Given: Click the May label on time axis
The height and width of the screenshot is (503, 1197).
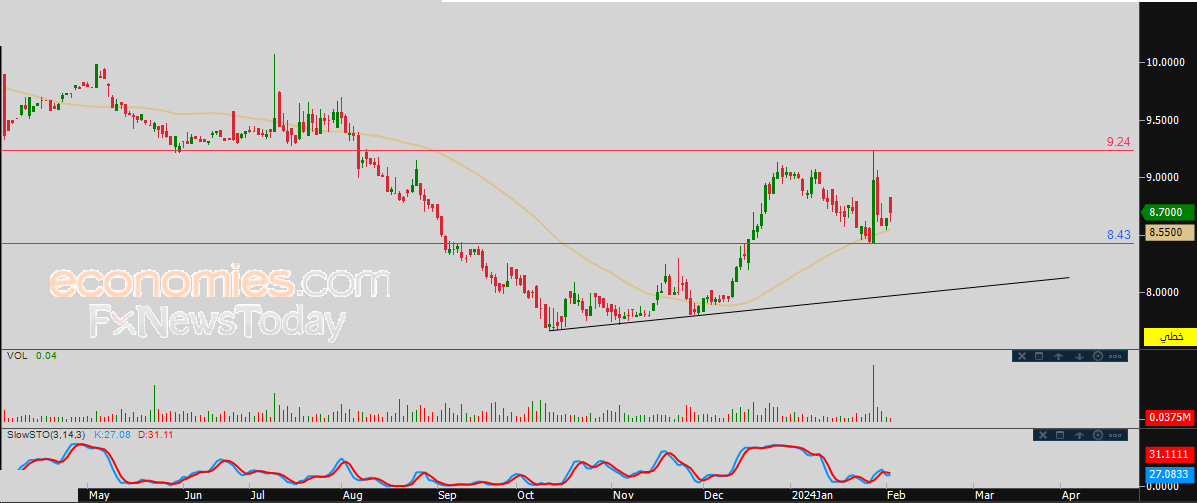Looking at the screenshot, I should coord(100,495).
